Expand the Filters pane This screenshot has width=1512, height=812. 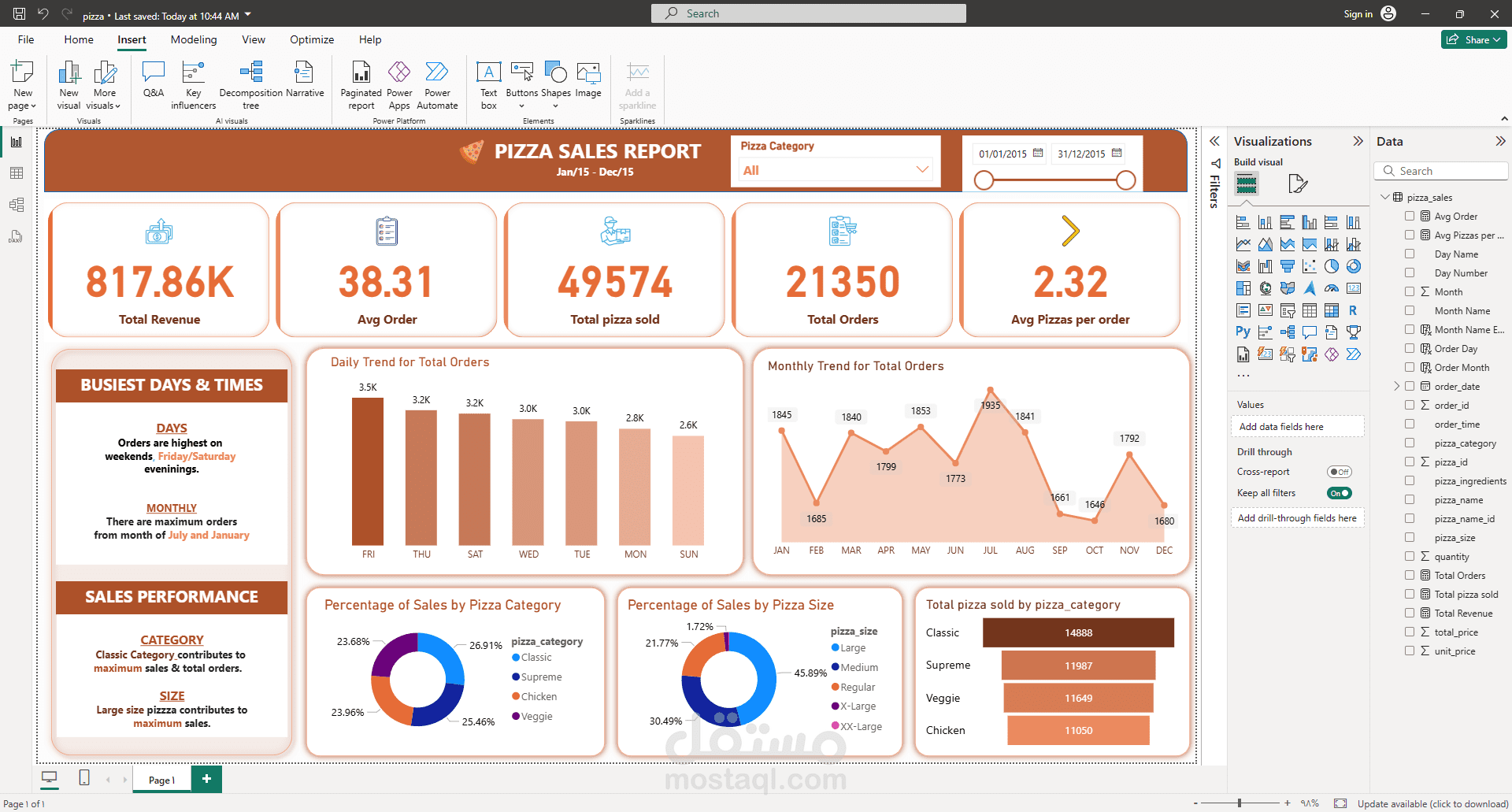[x=1214, y=141]
